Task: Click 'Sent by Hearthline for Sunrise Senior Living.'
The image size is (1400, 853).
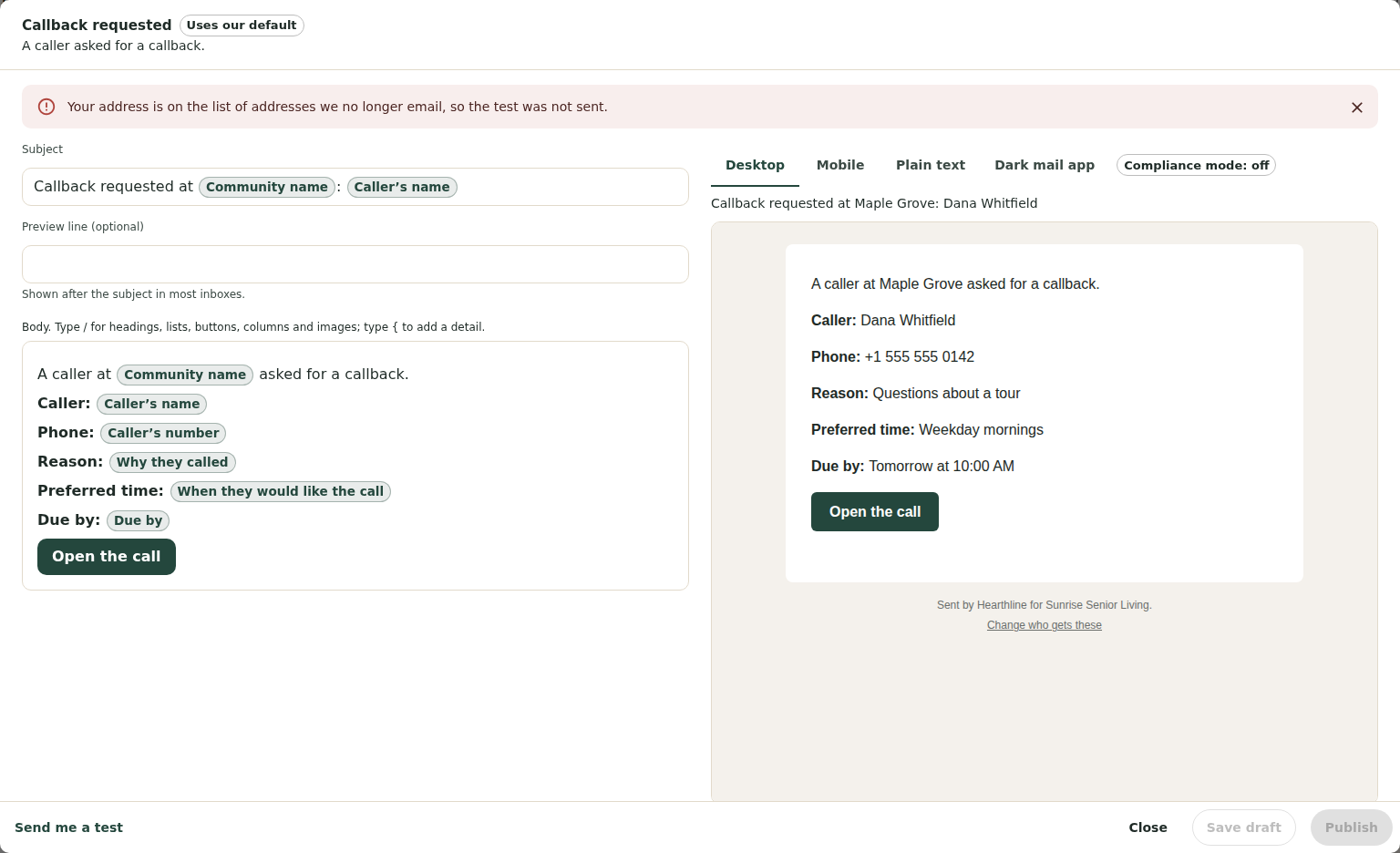Action: point(1045,605)
